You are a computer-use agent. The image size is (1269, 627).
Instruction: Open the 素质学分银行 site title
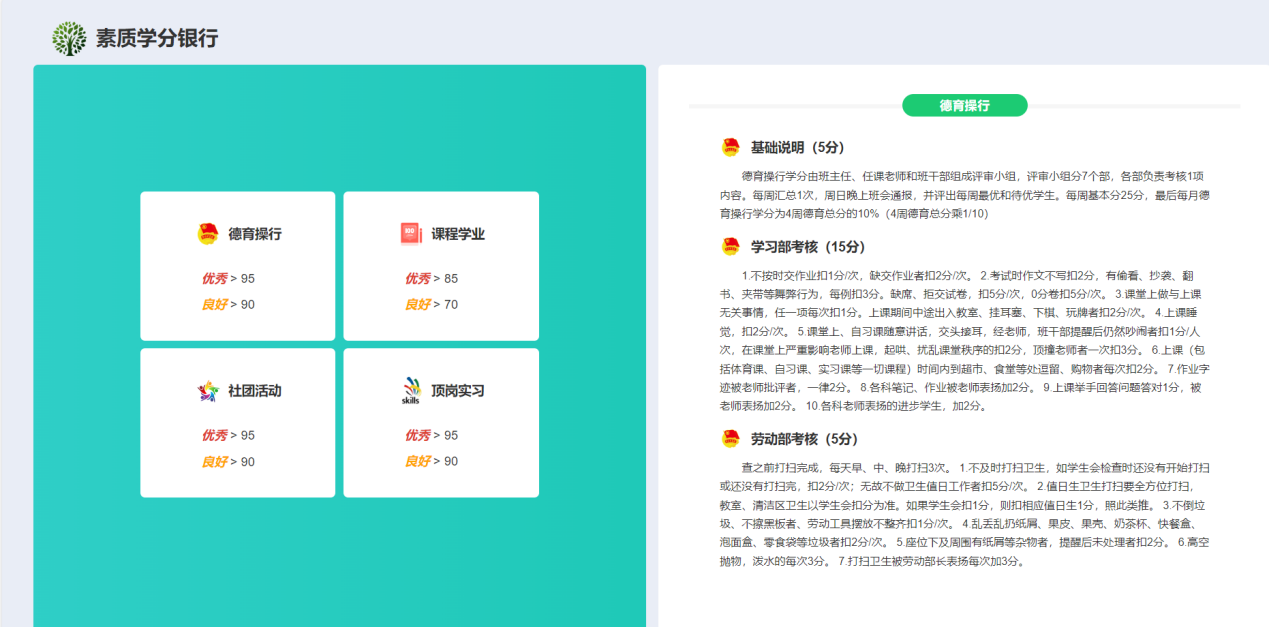point(157,39)
